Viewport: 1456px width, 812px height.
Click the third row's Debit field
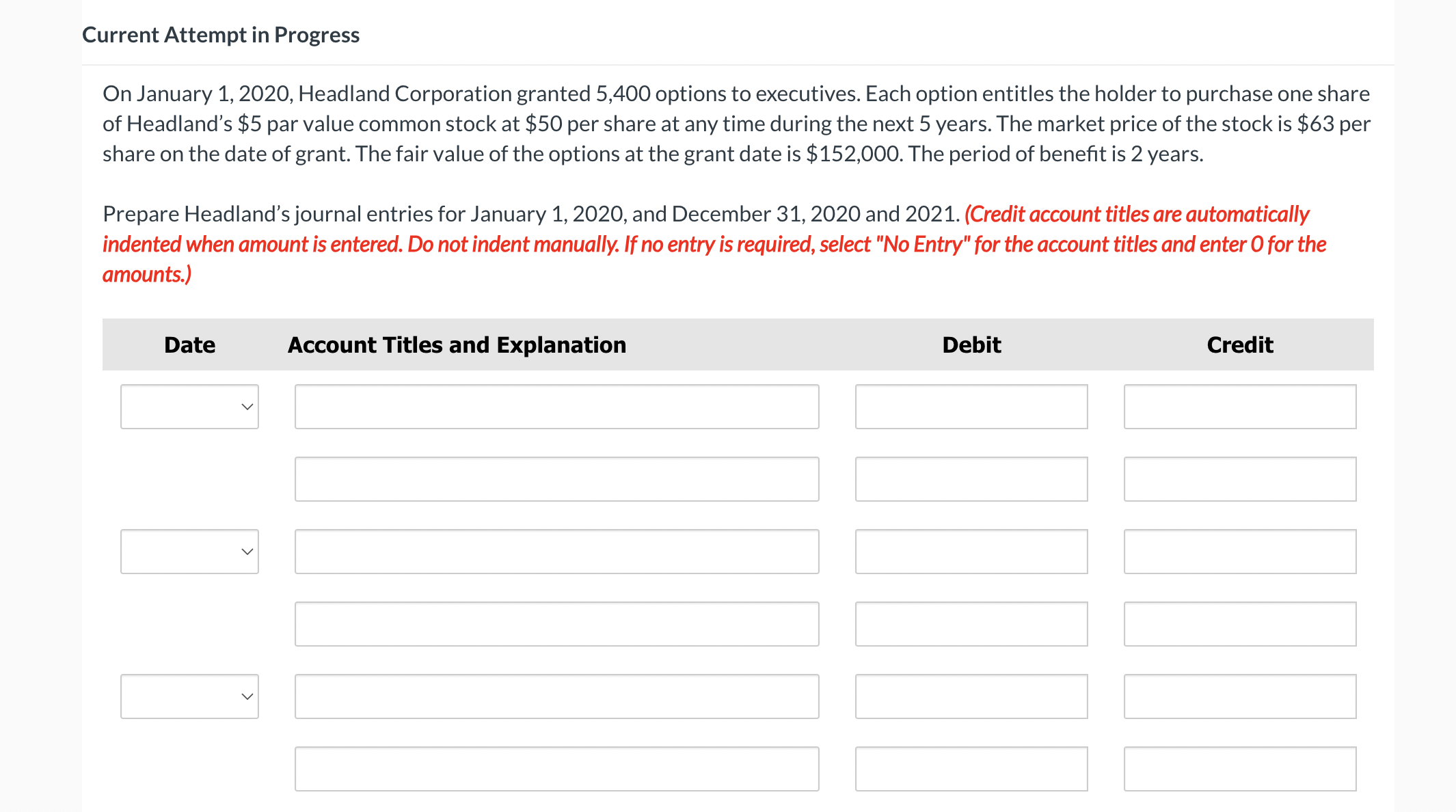coord(971,552)
